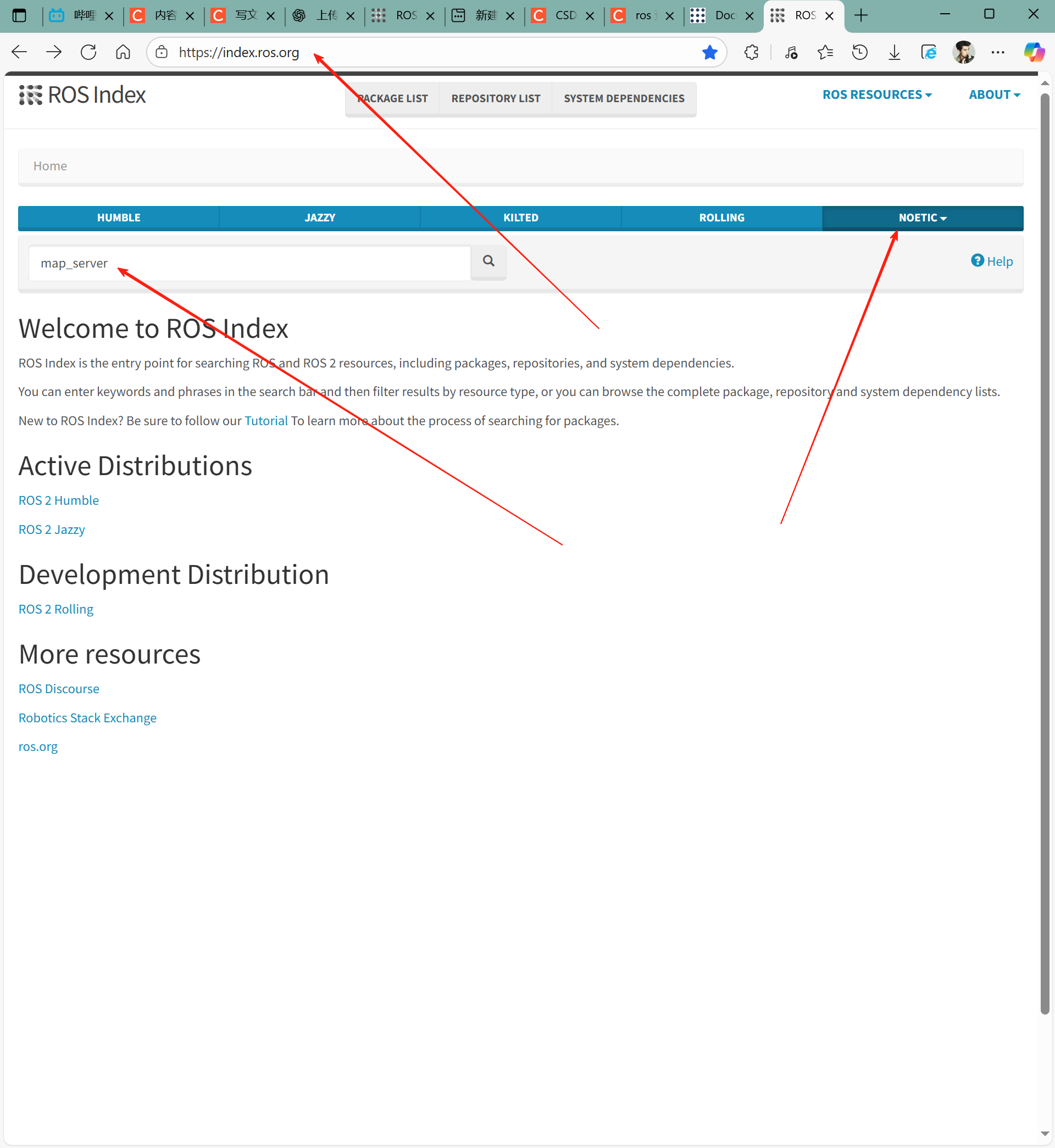Select the KILTED distribution
Screen dimensions: 1055x1148
coord(521,218)
